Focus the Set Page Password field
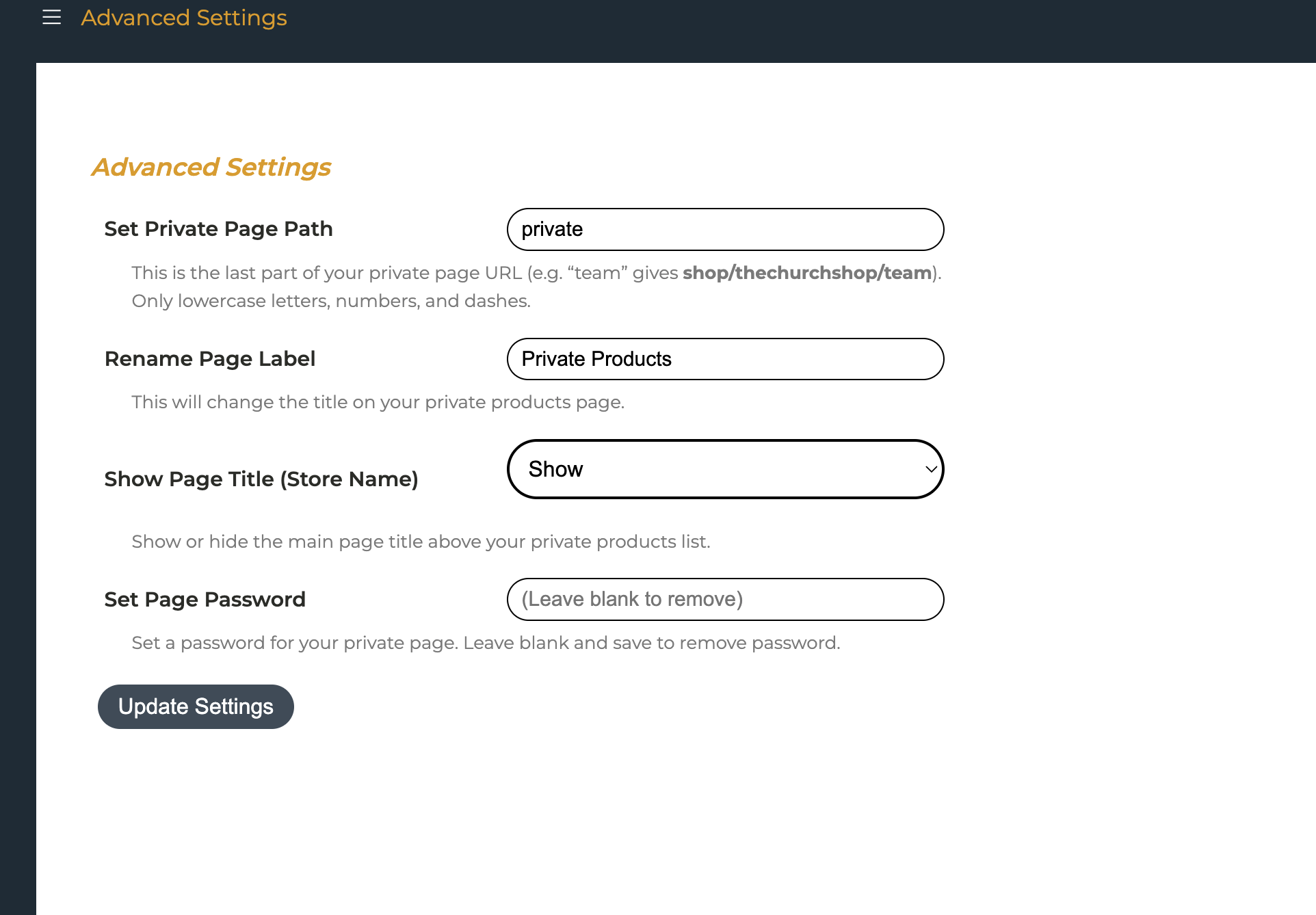1316x915 pixels. [725, 599]
